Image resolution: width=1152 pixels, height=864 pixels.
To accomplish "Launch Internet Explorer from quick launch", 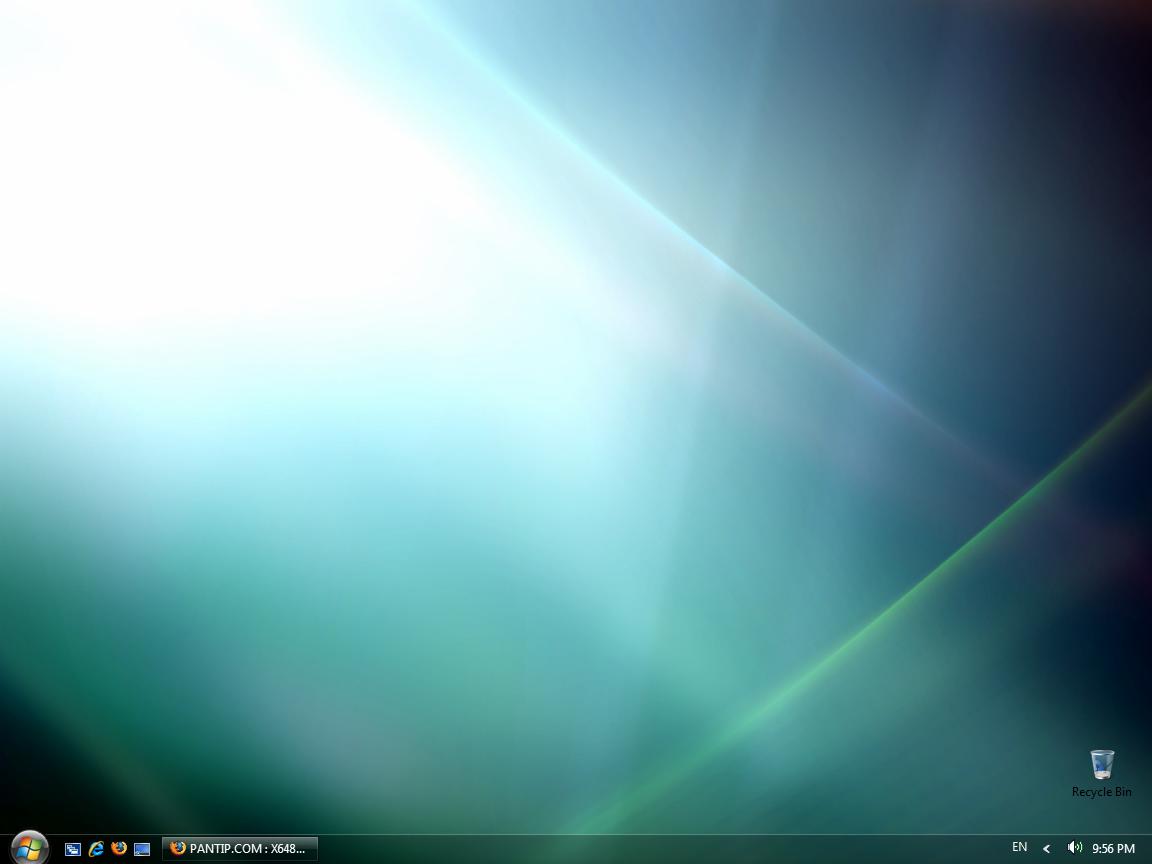I will coord(96,849).
